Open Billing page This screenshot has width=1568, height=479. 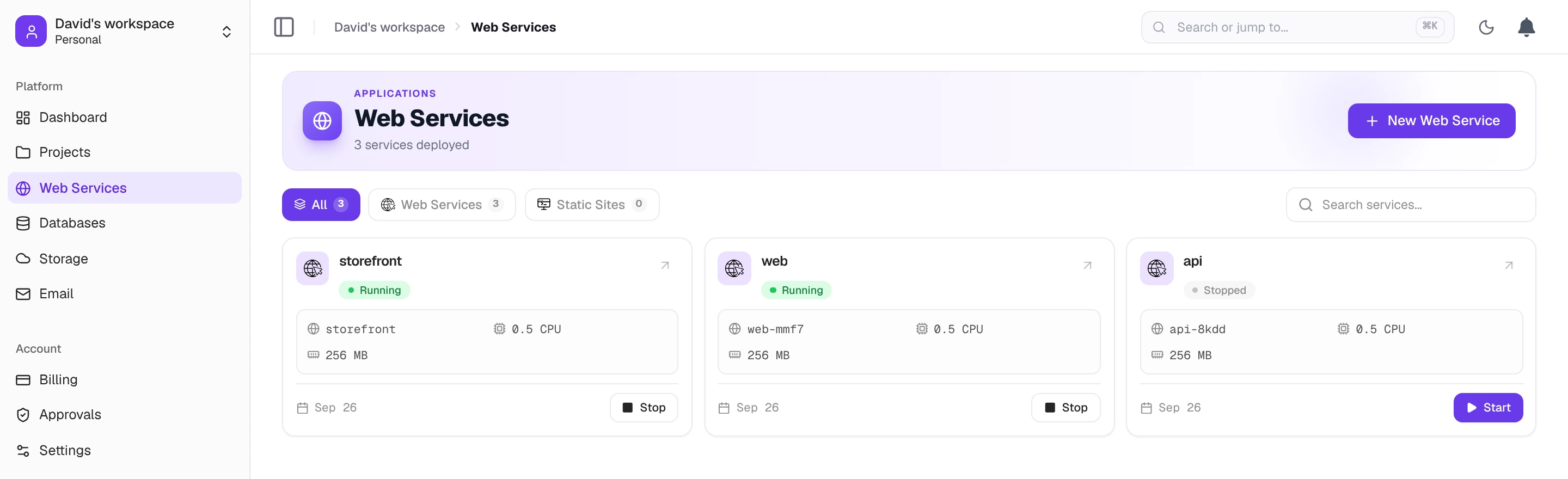click(124, 380)
